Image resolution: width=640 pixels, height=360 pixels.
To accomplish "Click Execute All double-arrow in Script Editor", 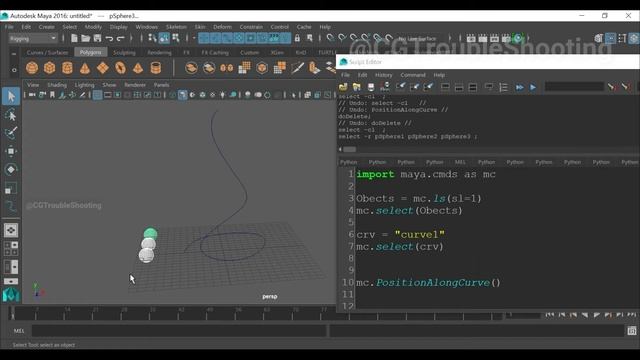I will click(x=519, y=87).
